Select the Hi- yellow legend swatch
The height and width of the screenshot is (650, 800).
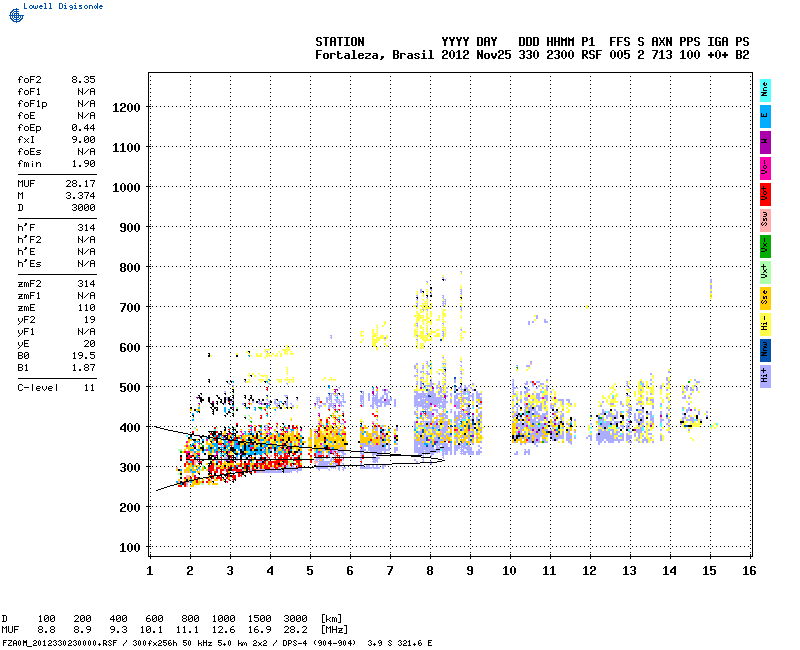[x=765, y=325]
